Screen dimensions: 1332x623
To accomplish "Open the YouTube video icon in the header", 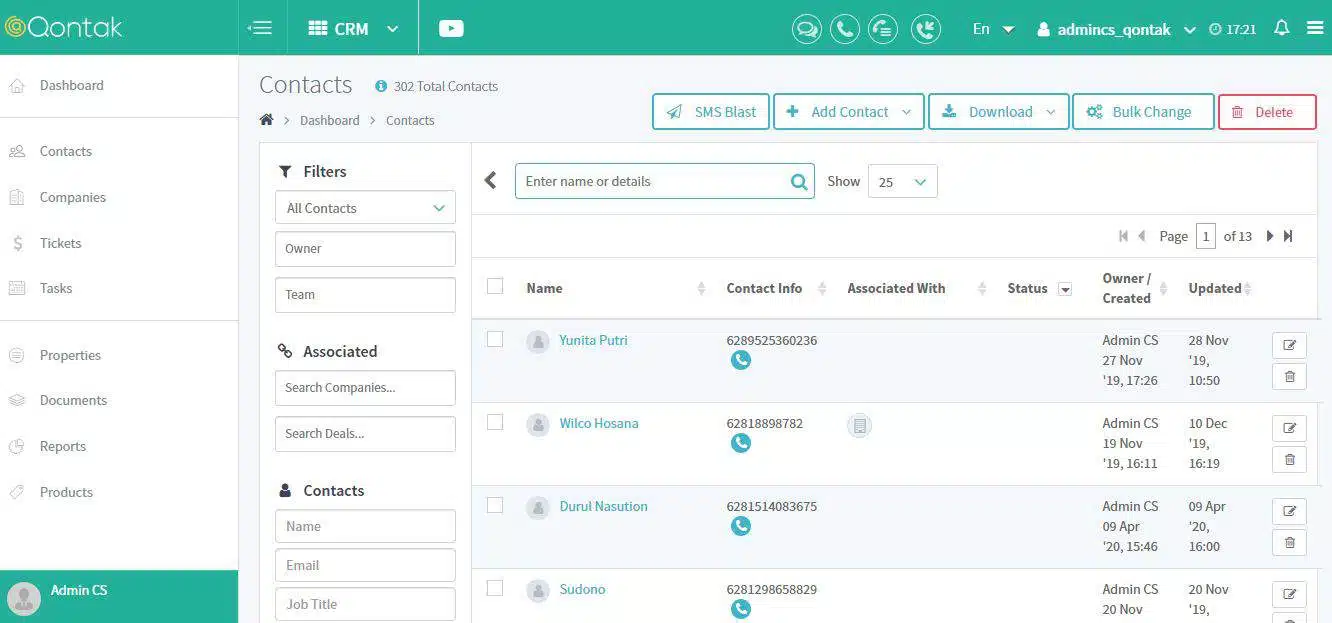I will tap(451, 28).
